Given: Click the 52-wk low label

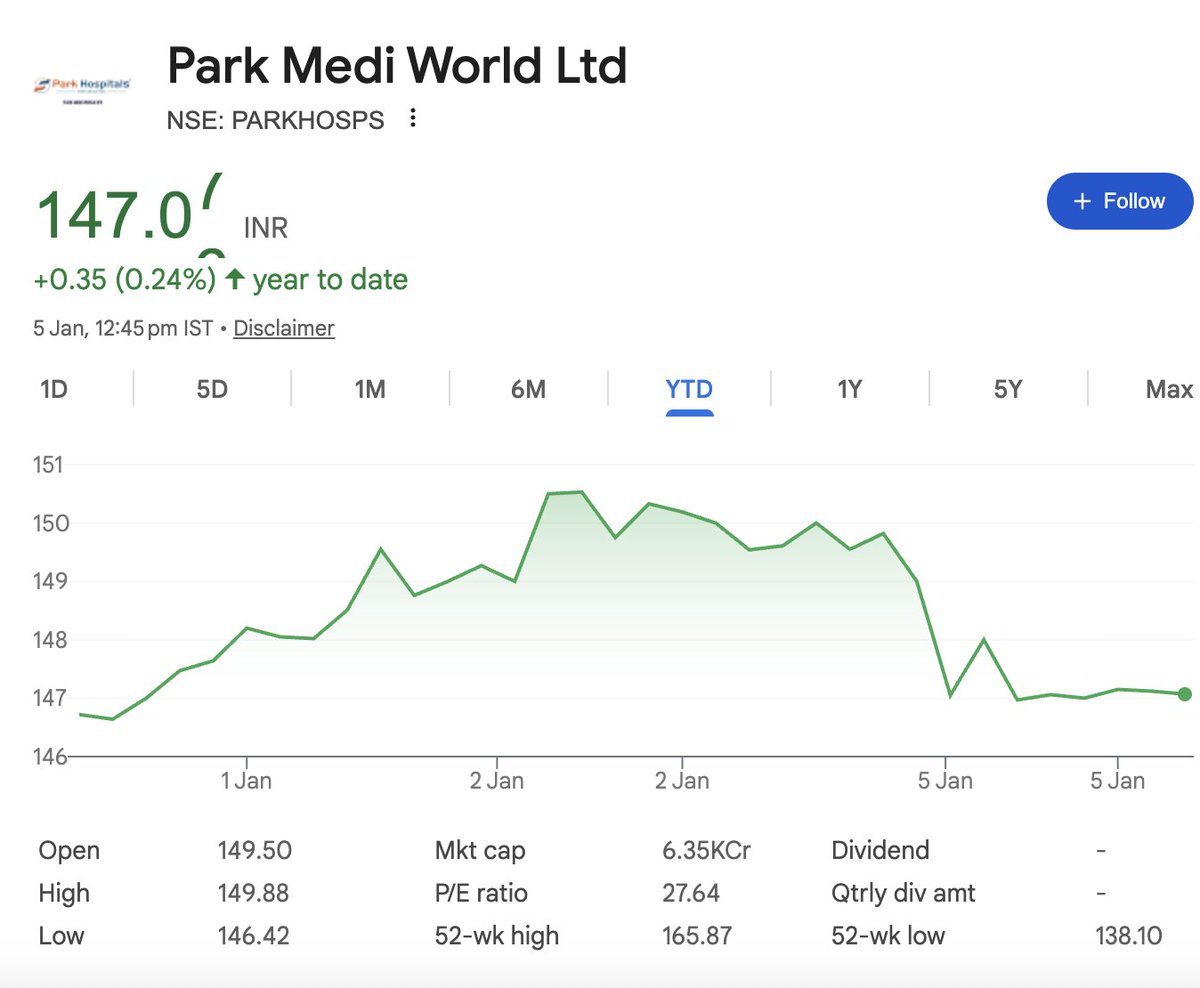Looking at the screenshot, I should pyautogui.click(x=888, y=936).
